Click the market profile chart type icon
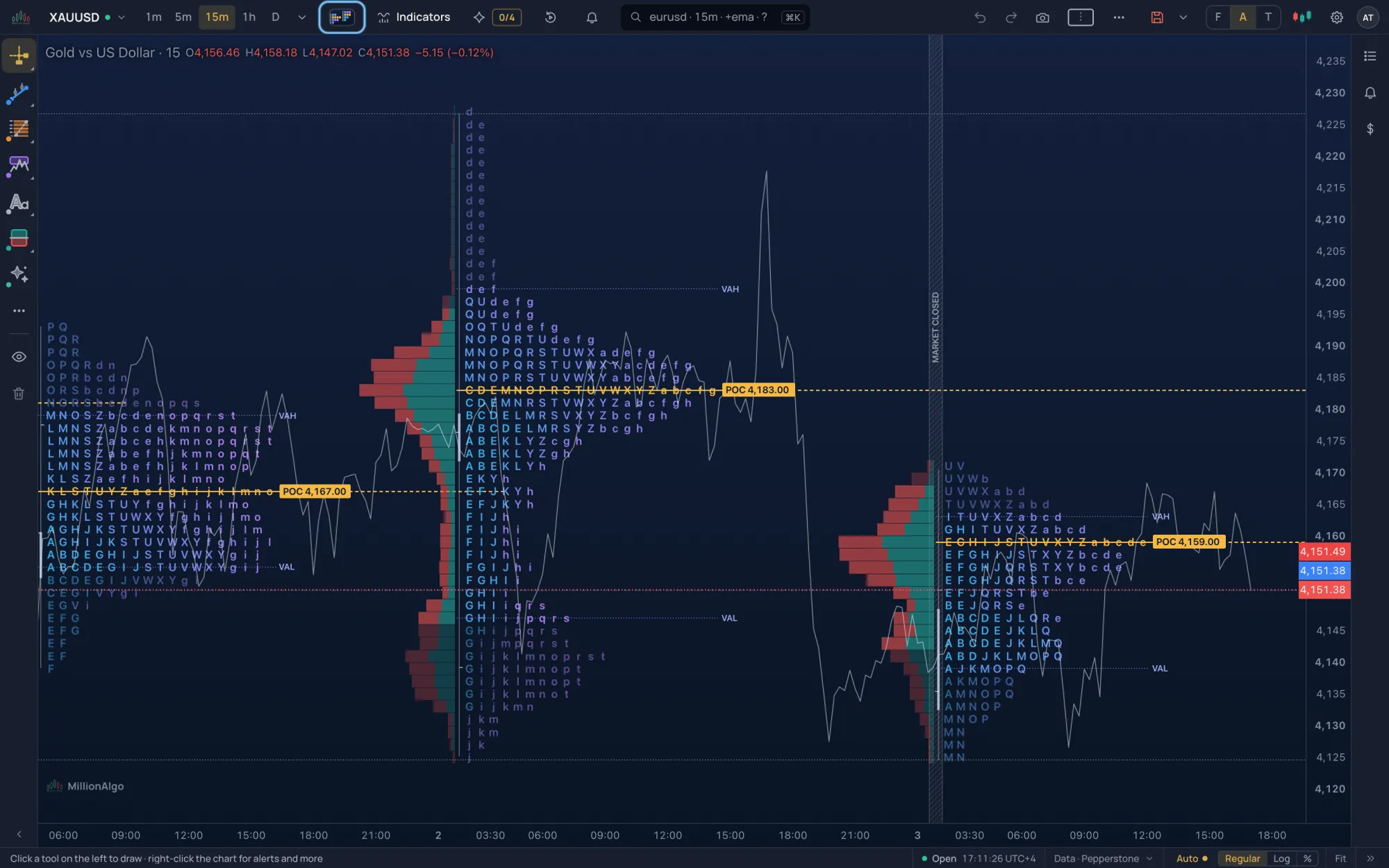The height and width of the screenshot is (868, 1389). [x=341, y=17]
